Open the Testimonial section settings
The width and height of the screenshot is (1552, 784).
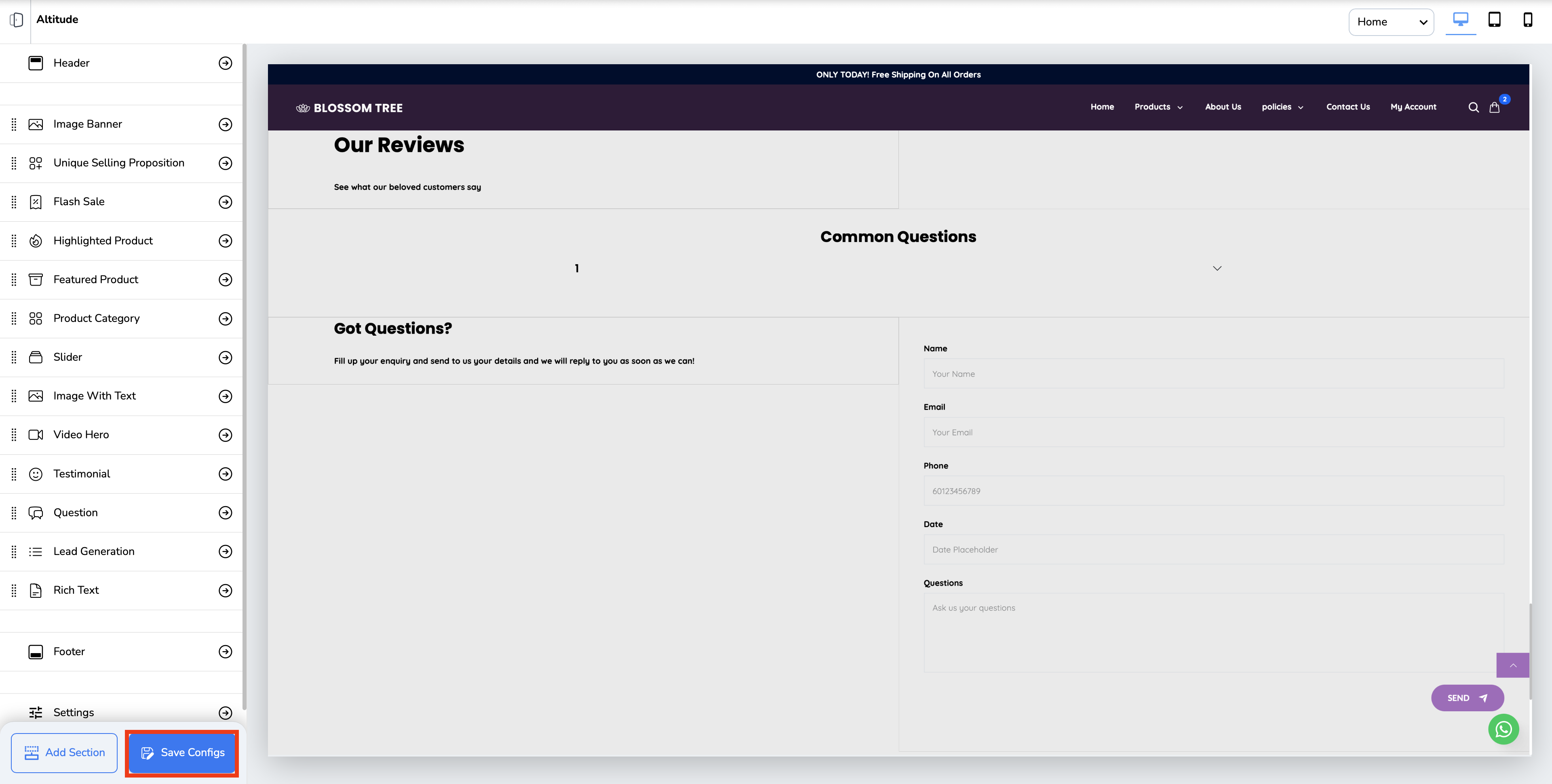coord(226,474)
